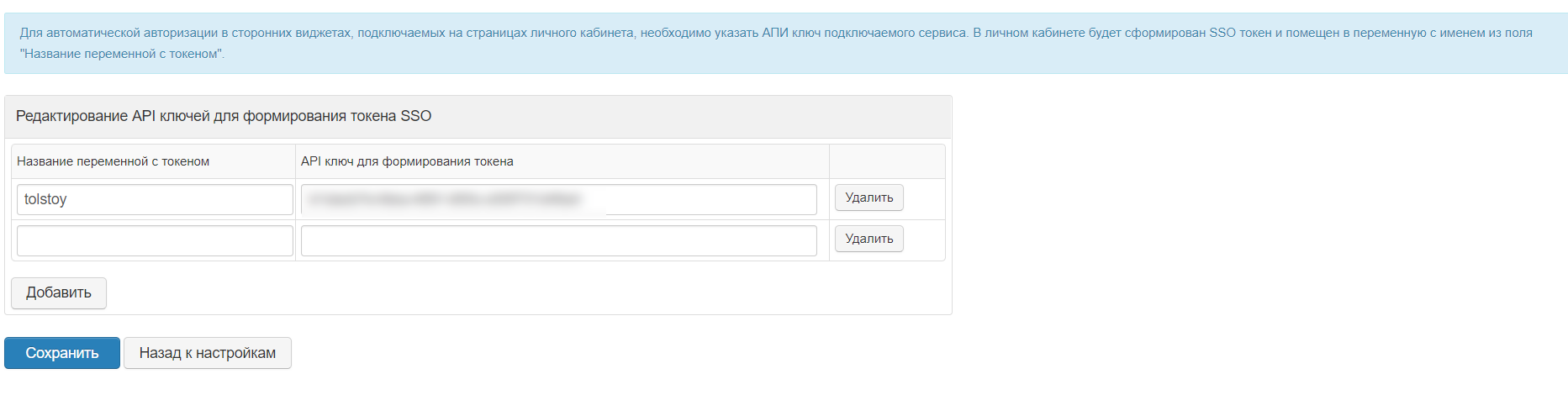Click 'АПИ ключ' words in the banner
The height and width of the screenshot is (416, 1568).
790,33
